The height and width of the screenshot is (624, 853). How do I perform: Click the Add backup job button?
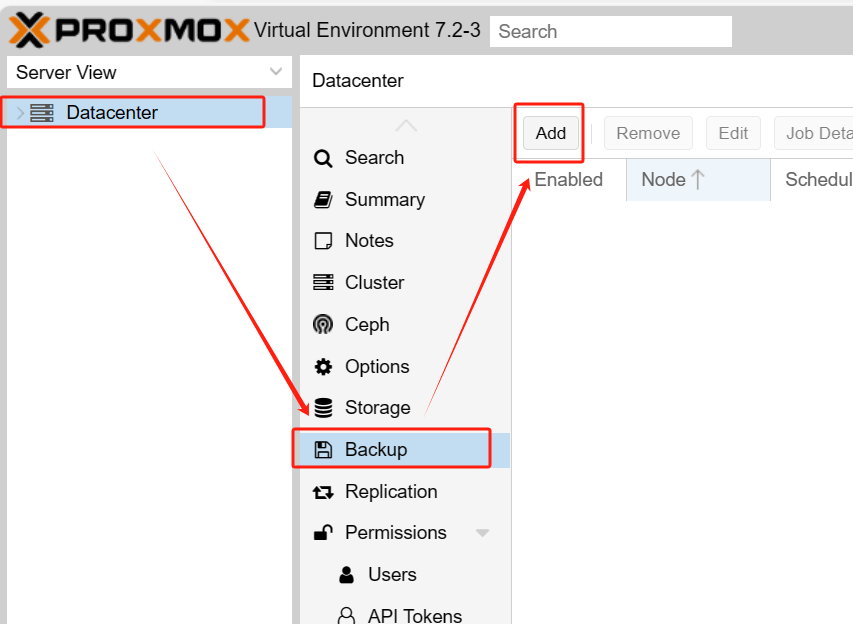(x=551, y=133)
